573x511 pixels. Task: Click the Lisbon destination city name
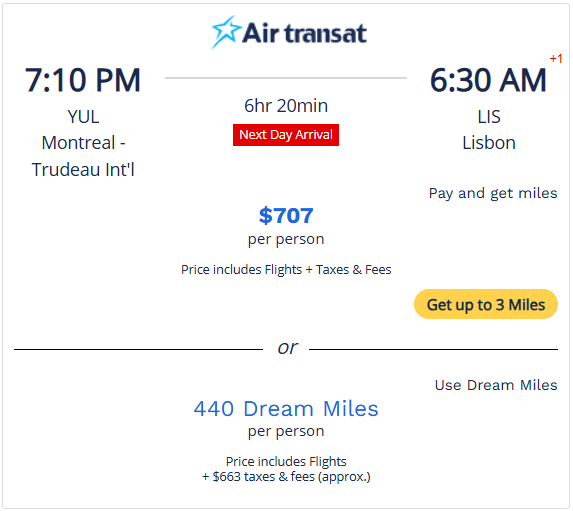click(x=489, y=143)
